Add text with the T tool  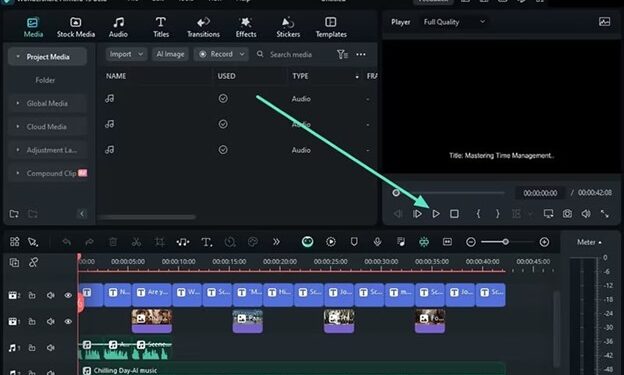pyautogui.click(x=206, y=242)
